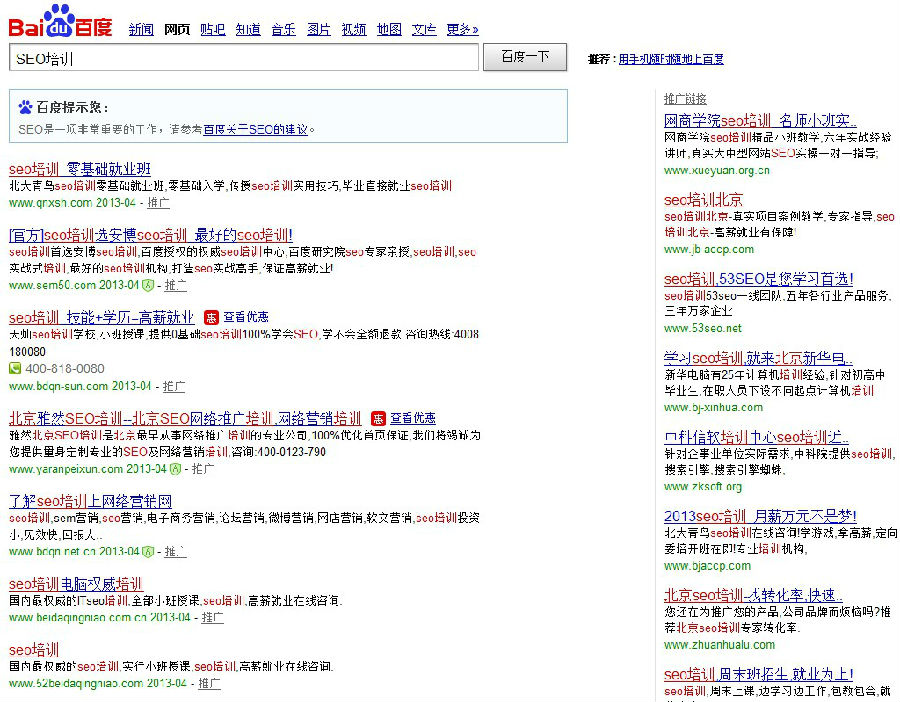Open result 北京雅然SEO培训--北京SEO网络推广培训
This screenshot has width=900, height=702.
(x=185, y=418)
